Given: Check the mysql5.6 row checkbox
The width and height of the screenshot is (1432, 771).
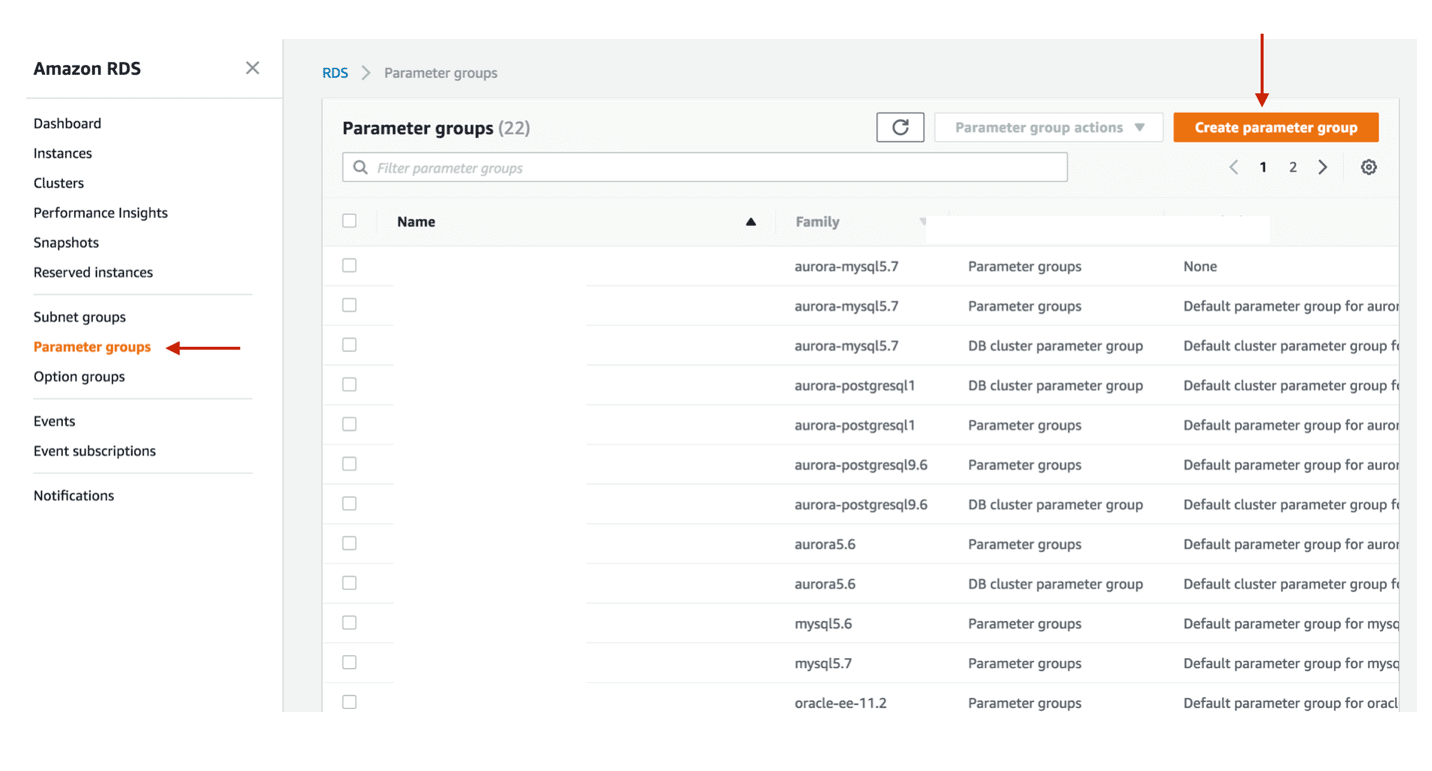Looking at the screenshot, I should click(349, 622).
